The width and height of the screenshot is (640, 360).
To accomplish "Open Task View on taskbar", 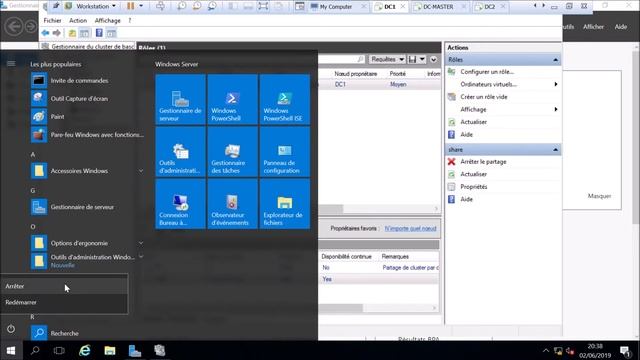I will 59,351.
